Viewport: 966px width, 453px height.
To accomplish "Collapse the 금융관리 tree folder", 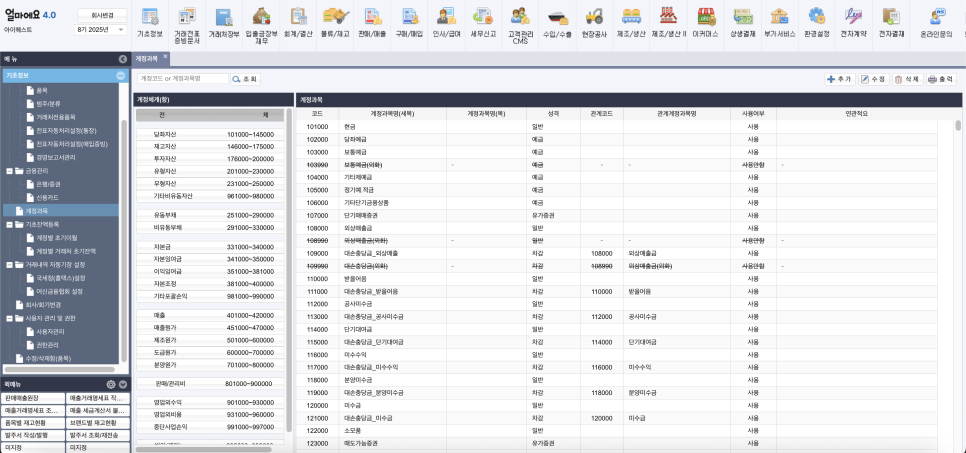I will (x=10, y=171).
